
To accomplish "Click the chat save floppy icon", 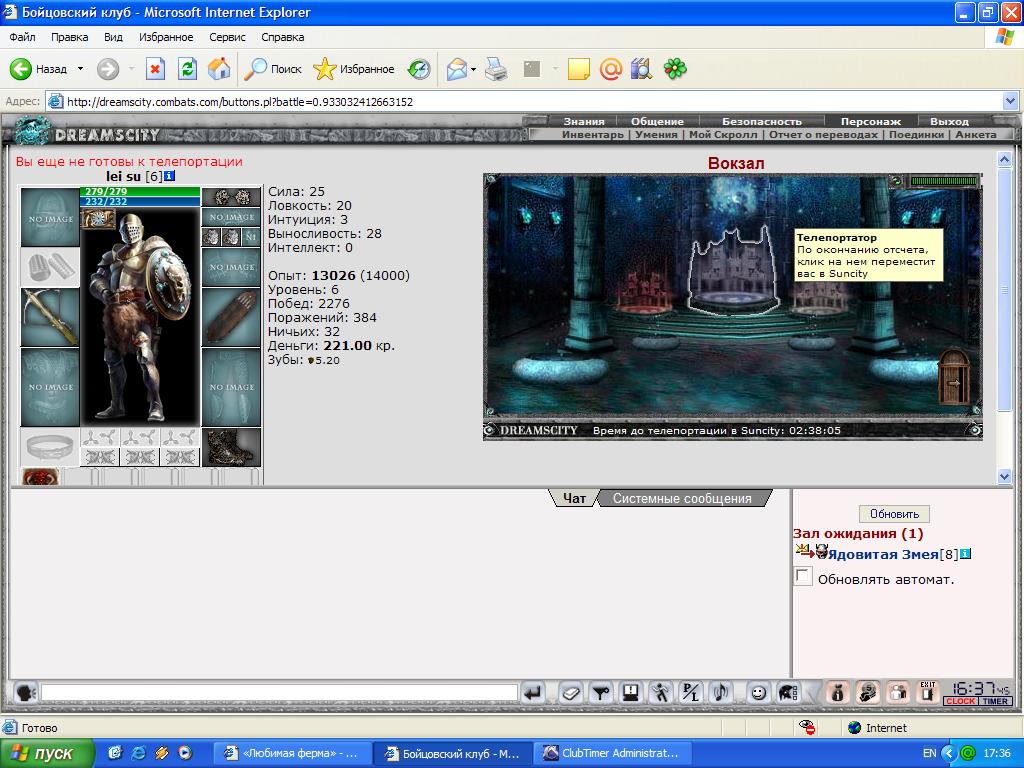I will click(x=631, y=692).
